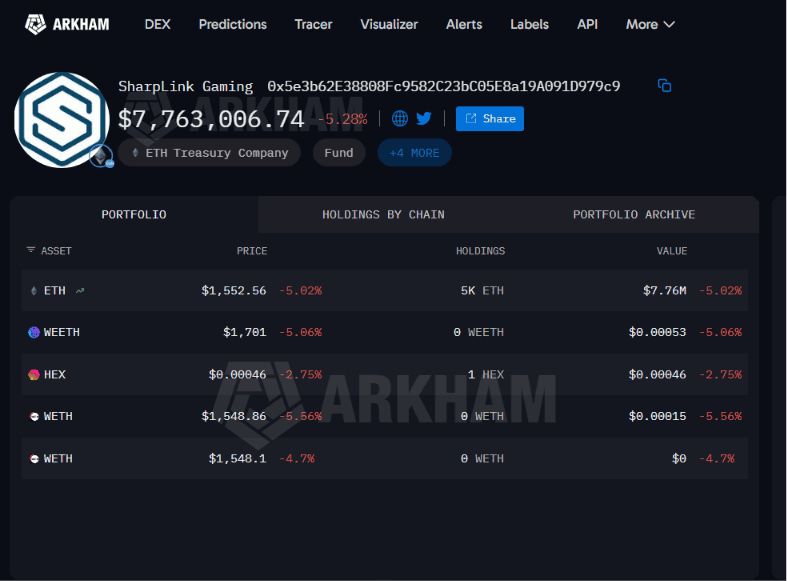Viewport: 787px width, 581px height.
Task: Click the HEX asset name
Action: (x=55, y=374)
